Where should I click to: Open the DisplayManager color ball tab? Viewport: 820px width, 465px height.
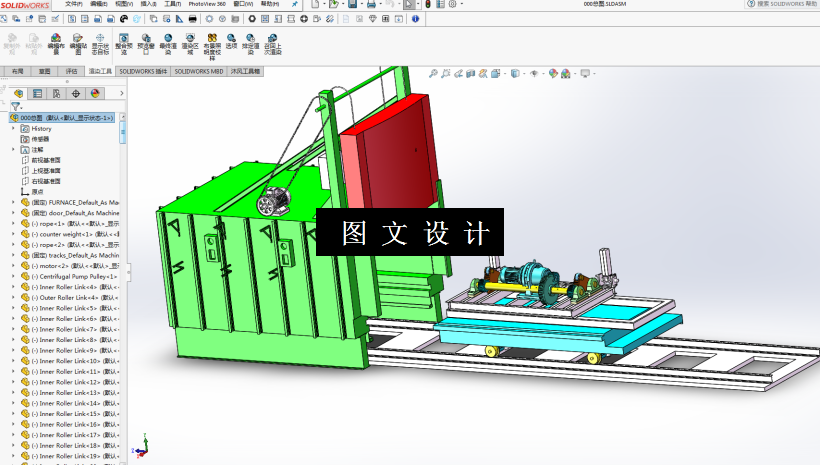point(95,94)
